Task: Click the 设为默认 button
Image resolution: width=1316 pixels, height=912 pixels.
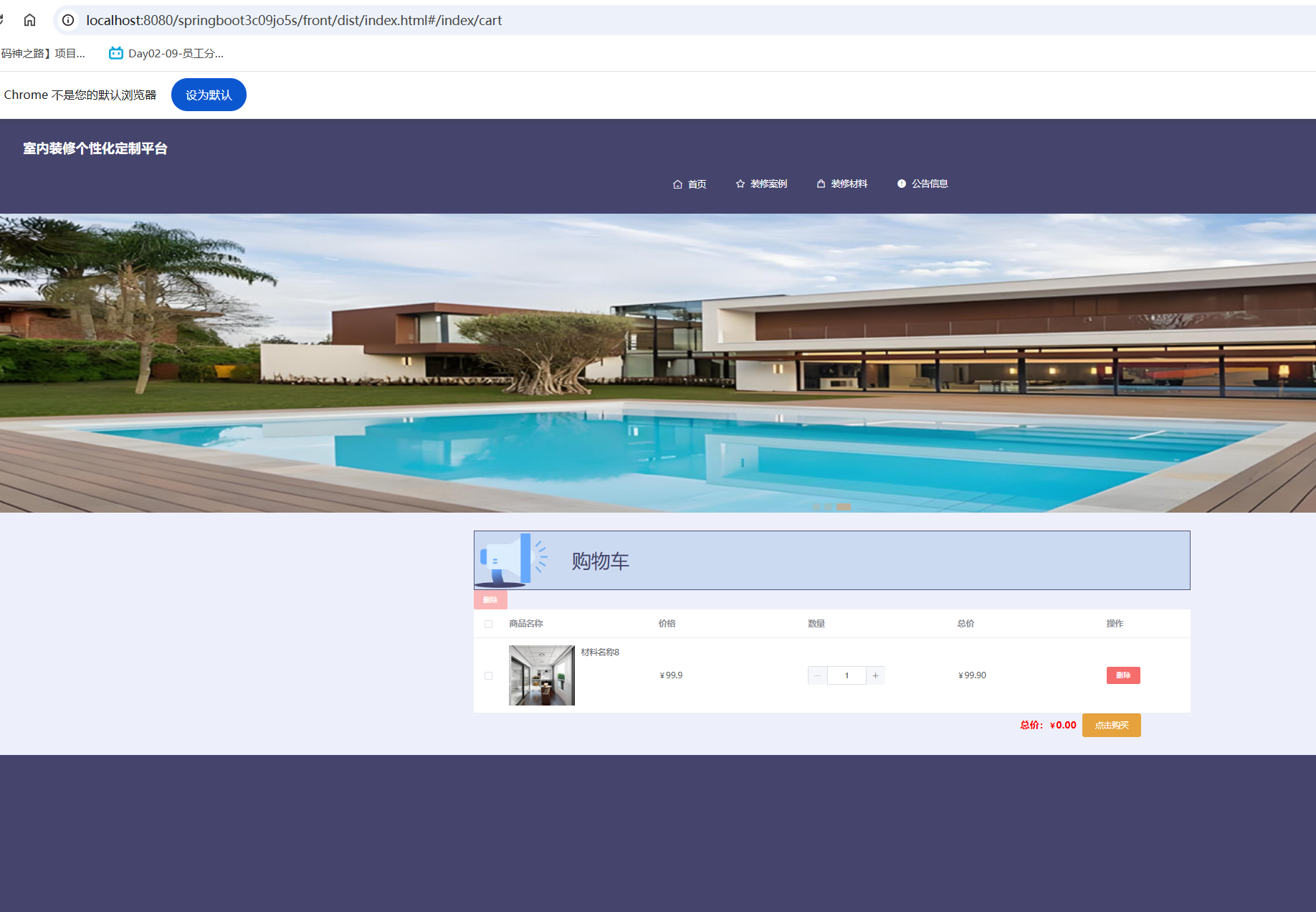Action: pos(209,95)
